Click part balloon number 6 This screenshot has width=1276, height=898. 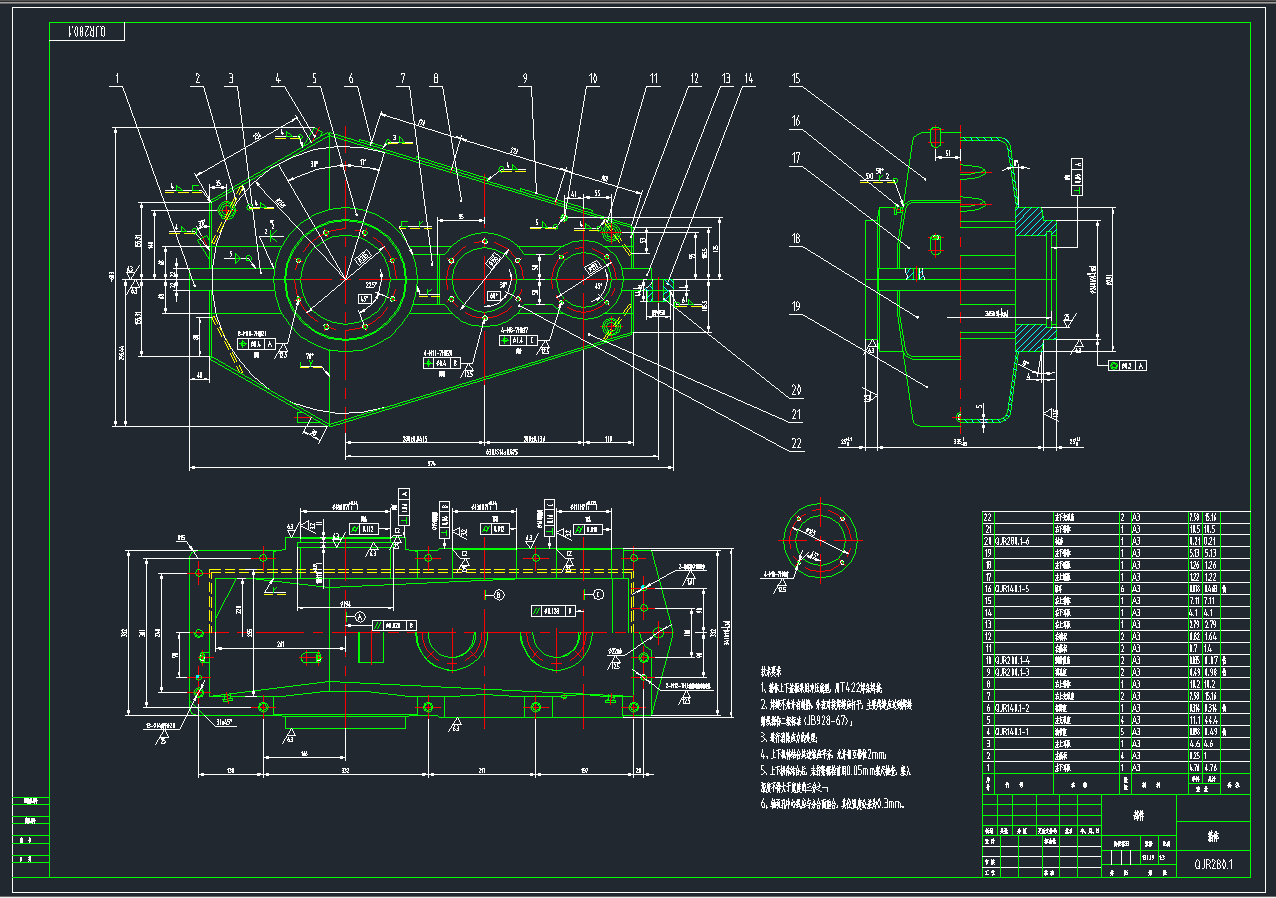click(351, 77)
